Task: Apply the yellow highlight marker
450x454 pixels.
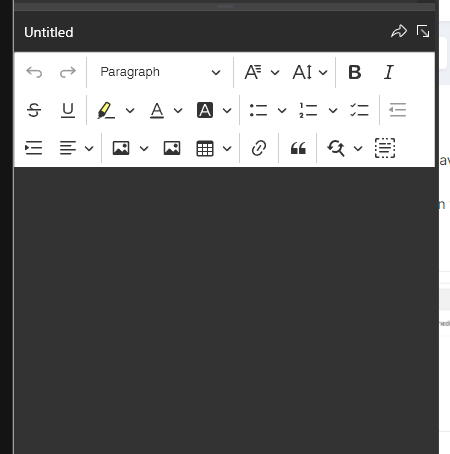Action: pyautogui.click(x=106, y=110)
